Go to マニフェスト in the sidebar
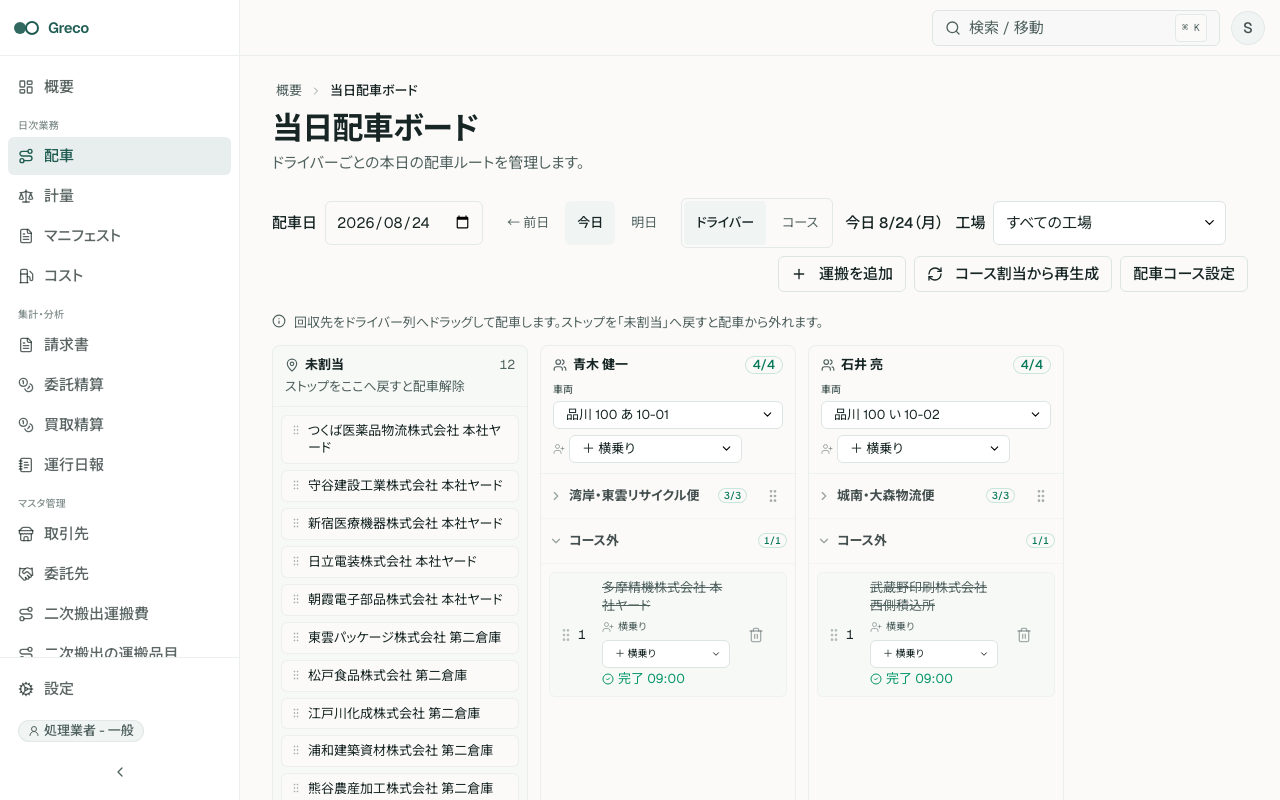 tap(119, 236)
